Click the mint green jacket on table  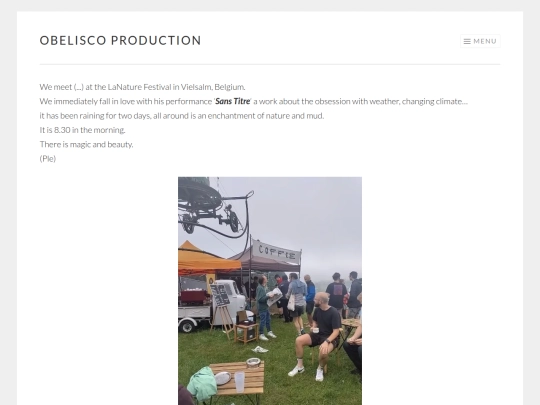click(202, 384)
